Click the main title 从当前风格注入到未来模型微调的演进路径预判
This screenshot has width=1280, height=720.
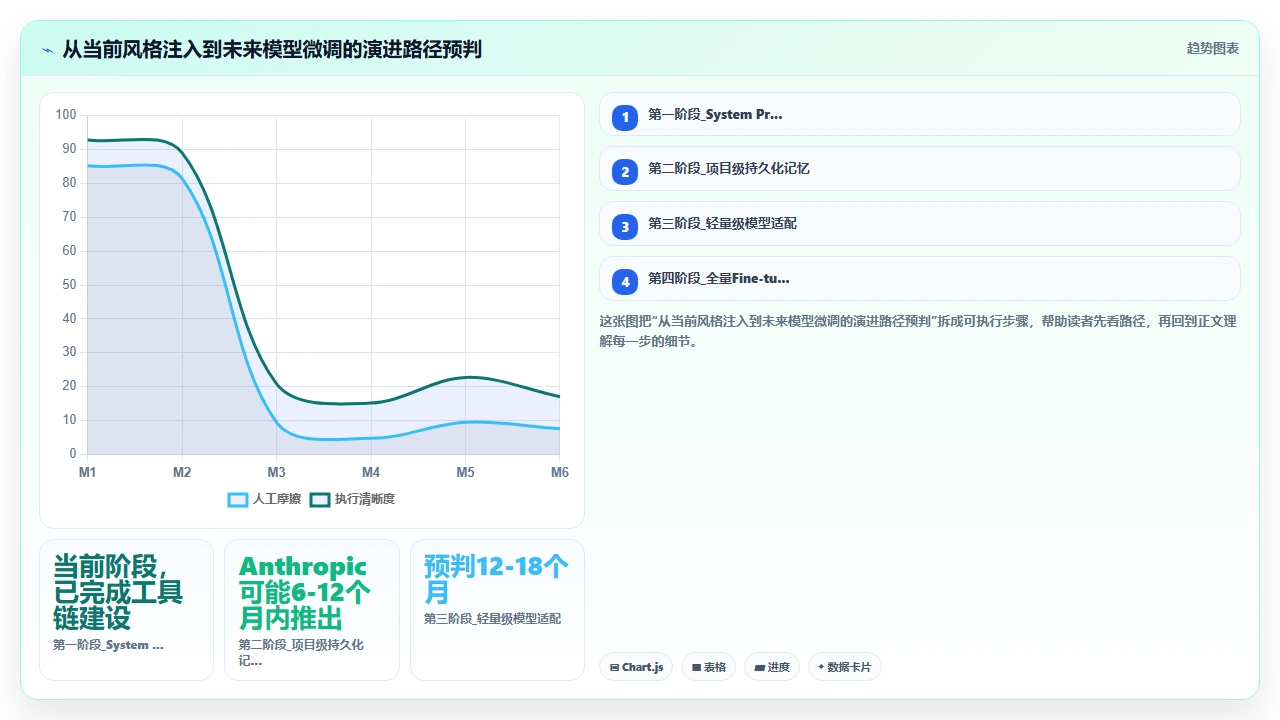pos(272,49)
